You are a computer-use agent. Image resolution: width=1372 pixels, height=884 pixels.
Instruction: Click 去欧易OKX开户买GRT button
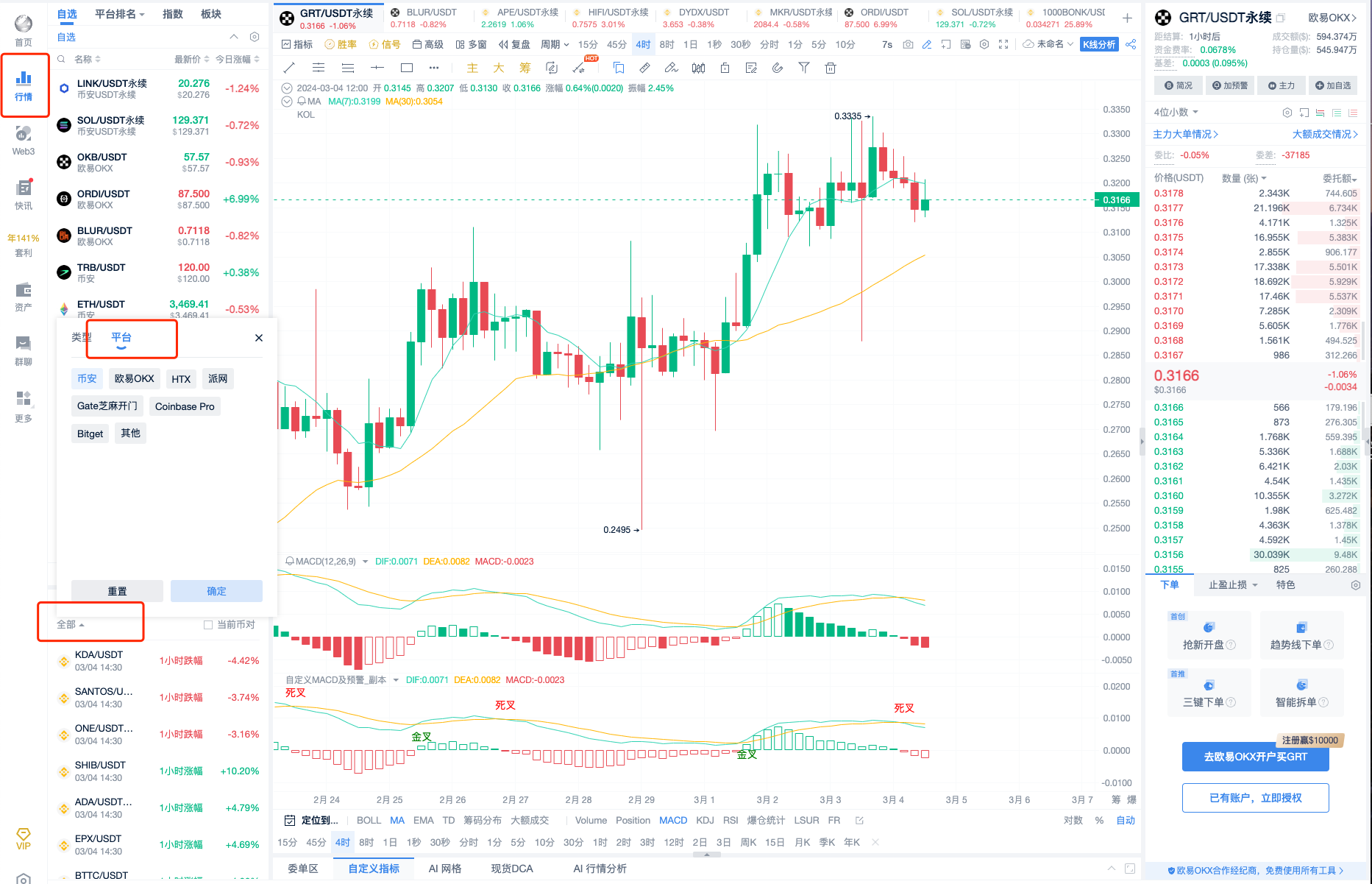pyautogui.click(x=1255, y=757)
